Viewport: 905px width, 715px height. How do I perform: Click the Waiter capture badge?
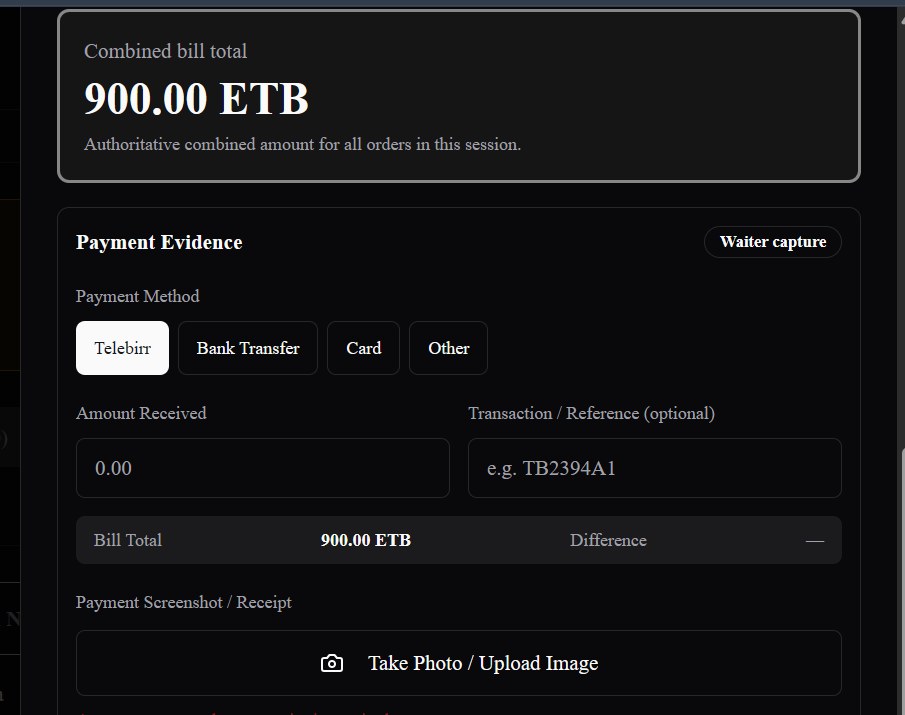[773, 242]
